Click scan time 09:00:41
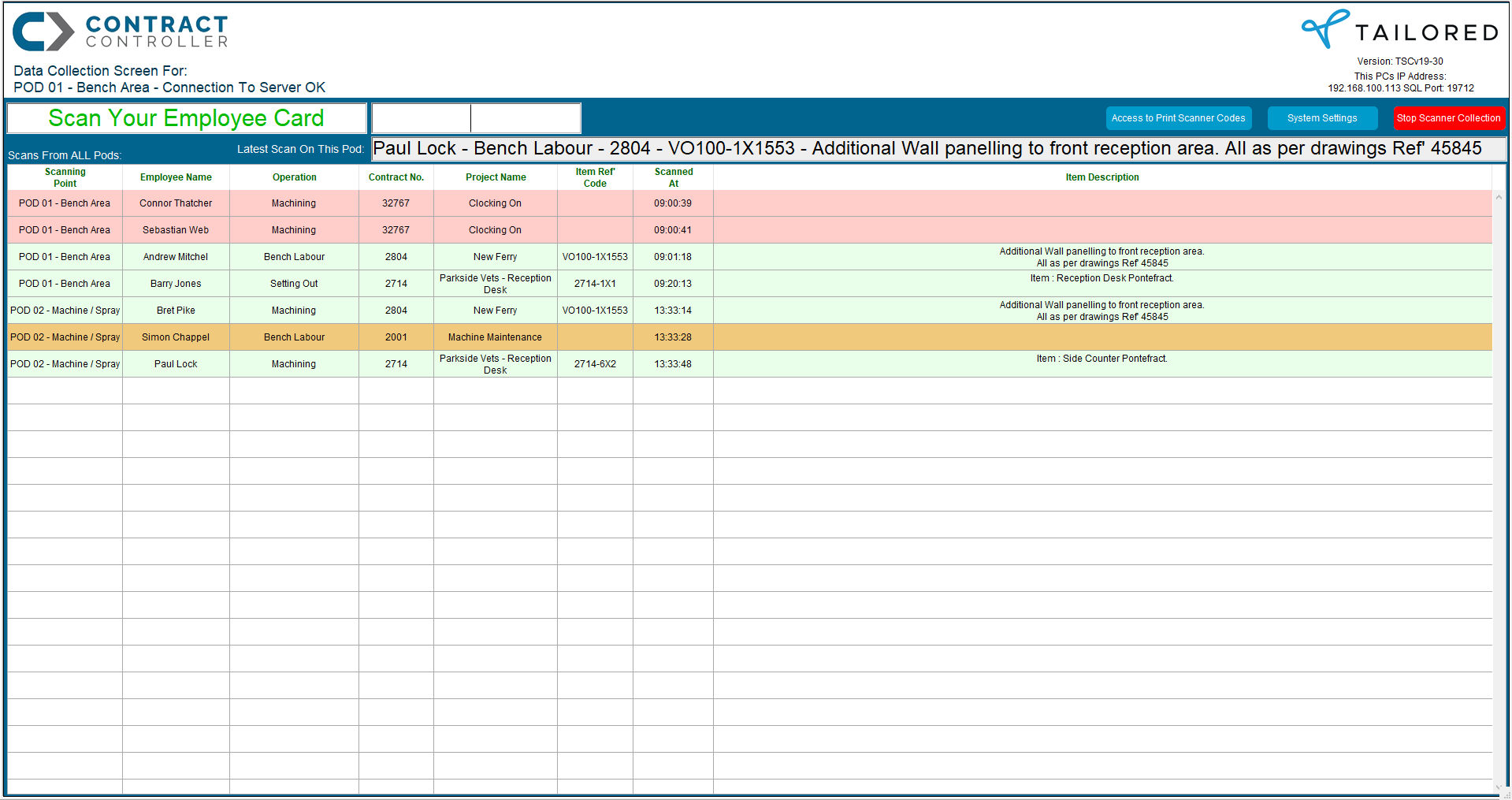Viewport: 1512px width, 800px height. (x=673, y=230)
